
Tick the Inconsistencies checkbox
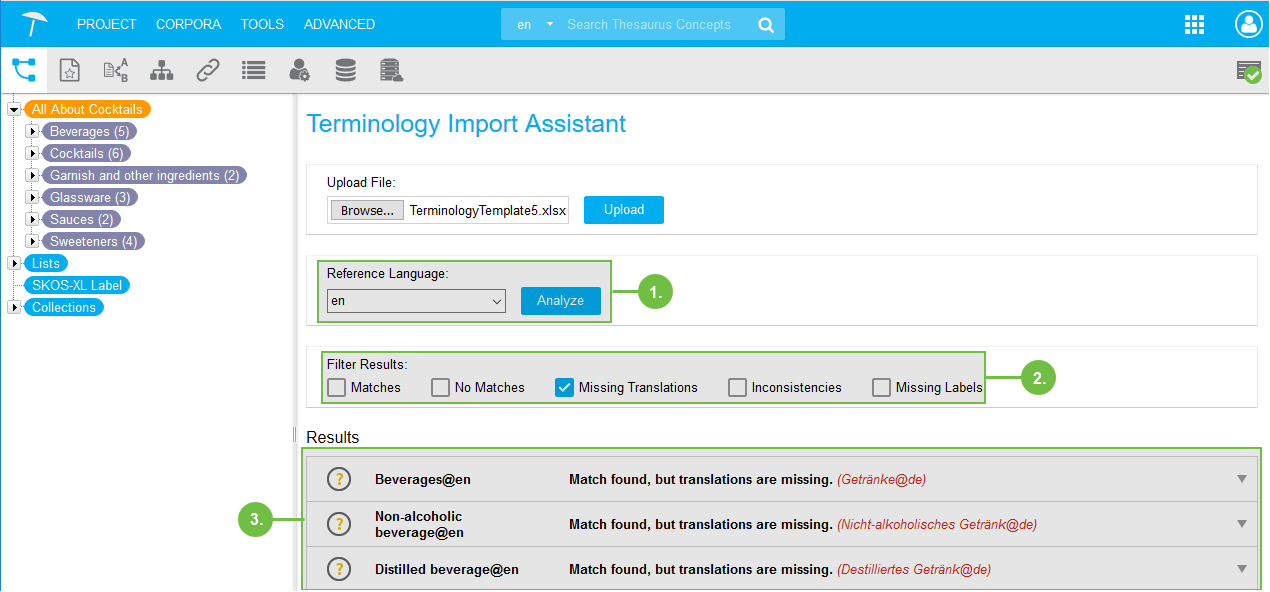coord(737,388)
